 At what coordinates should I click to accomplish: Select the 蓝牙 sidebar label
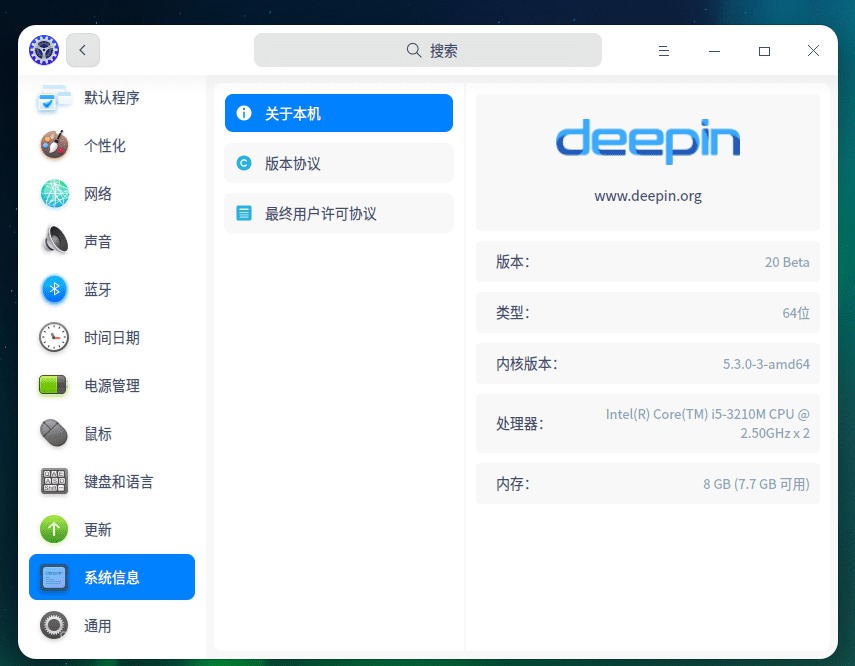[98, 290]
